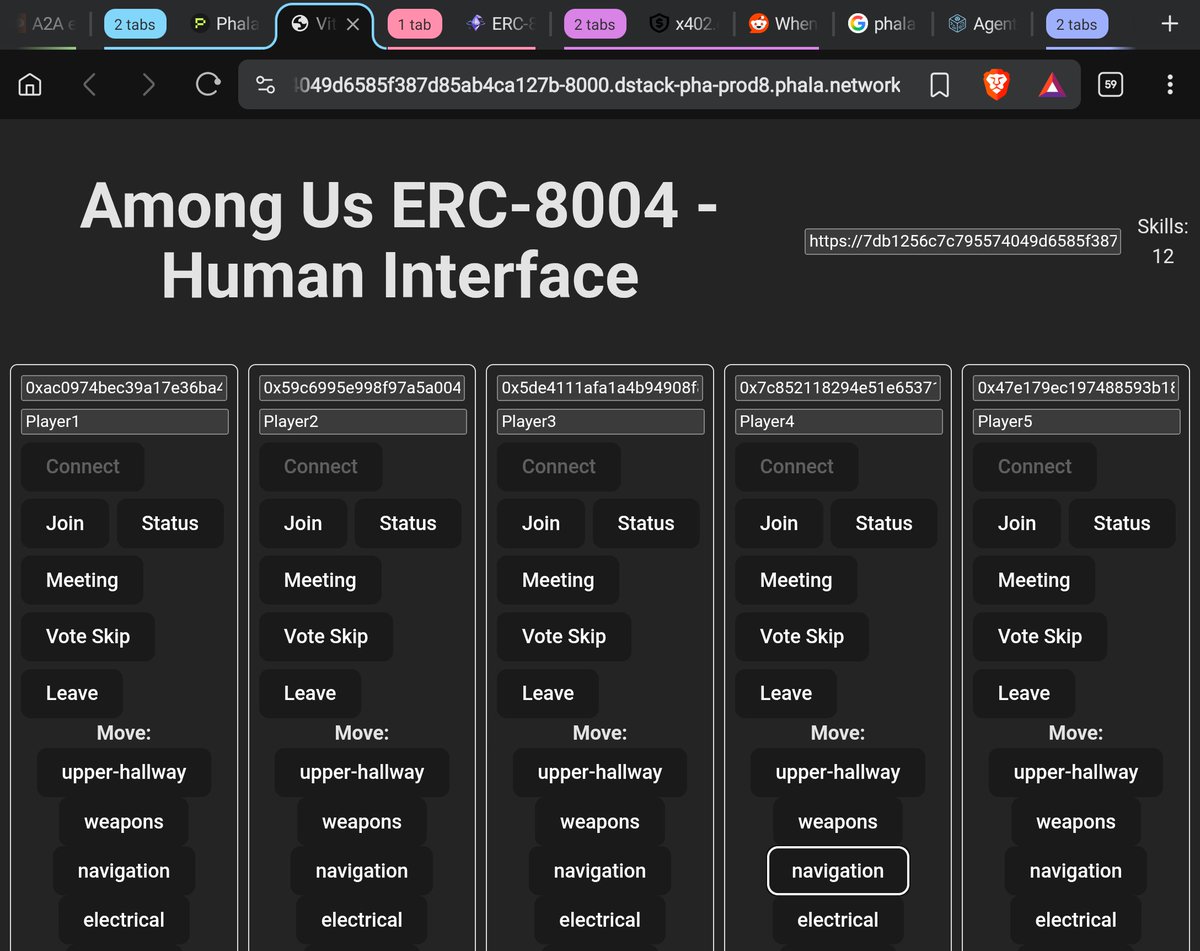The width and height of the screenshot is (1200, 951).
Task: Click Join for Player3
Action: pyautogui.click(x=541, y=523)
